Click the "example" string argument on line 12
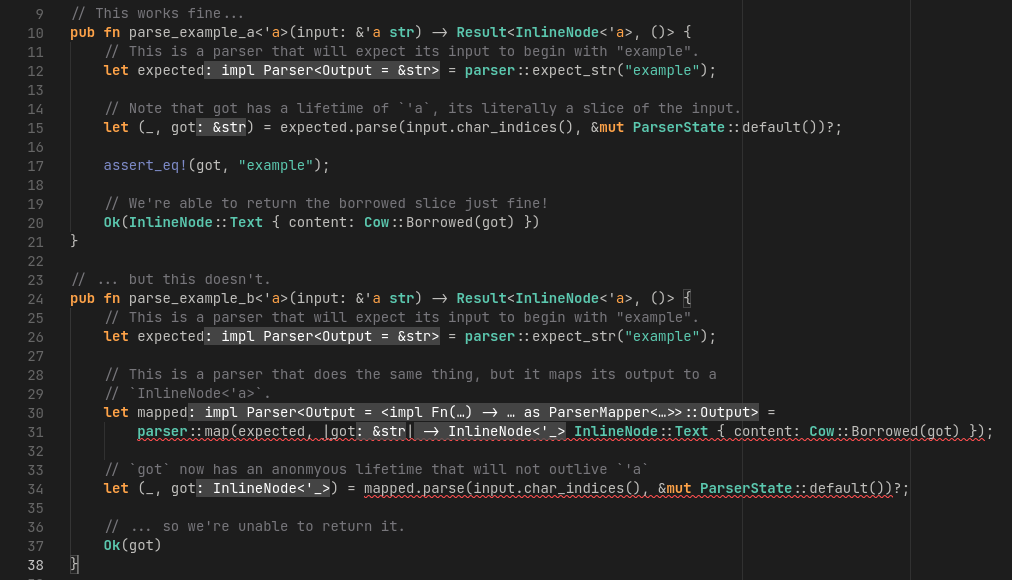 point(662,70)
